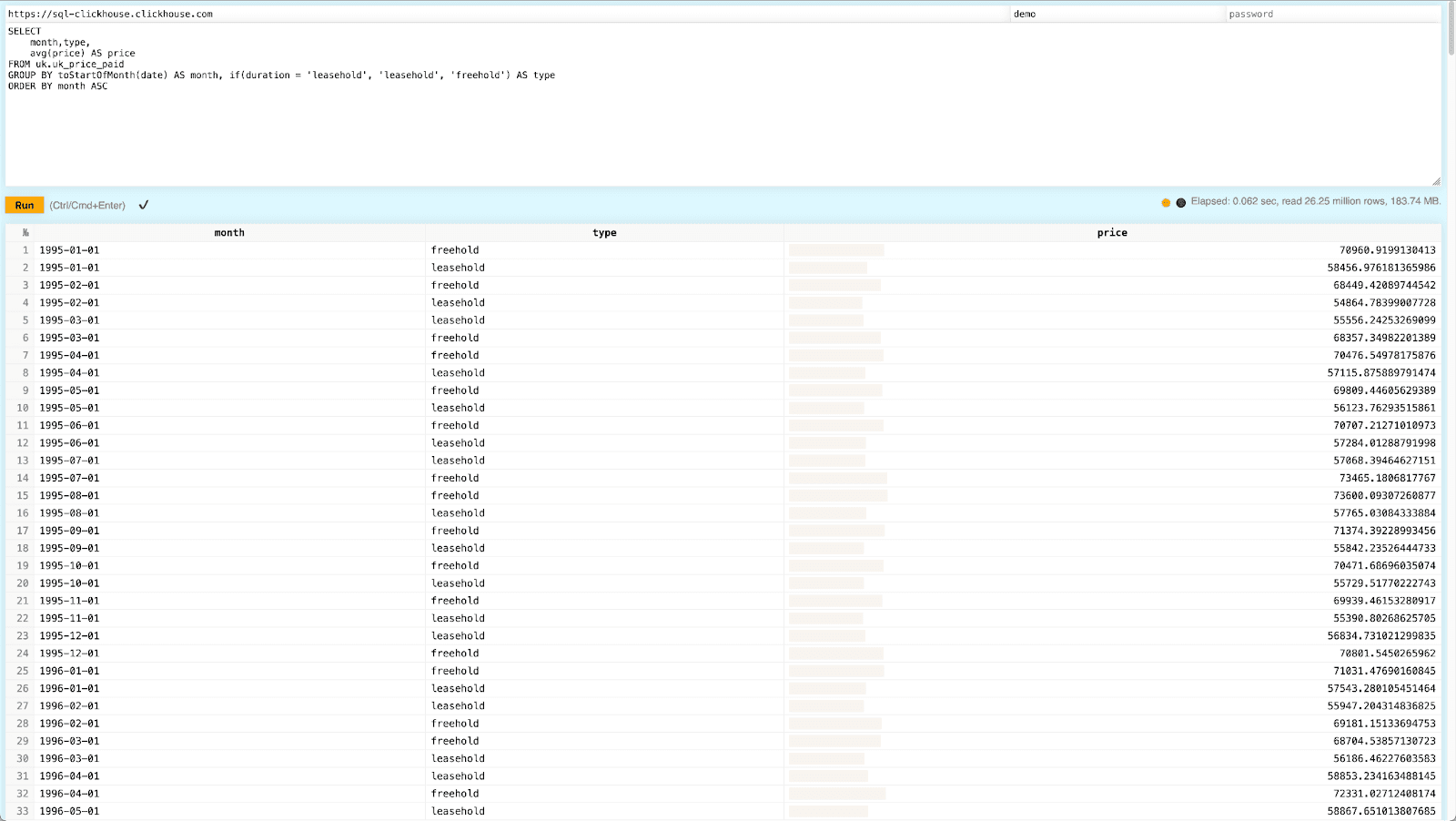Select the price value 70960.9199130413
This screenshot has width=1456, height=821.
click(x=1387, y=250)
